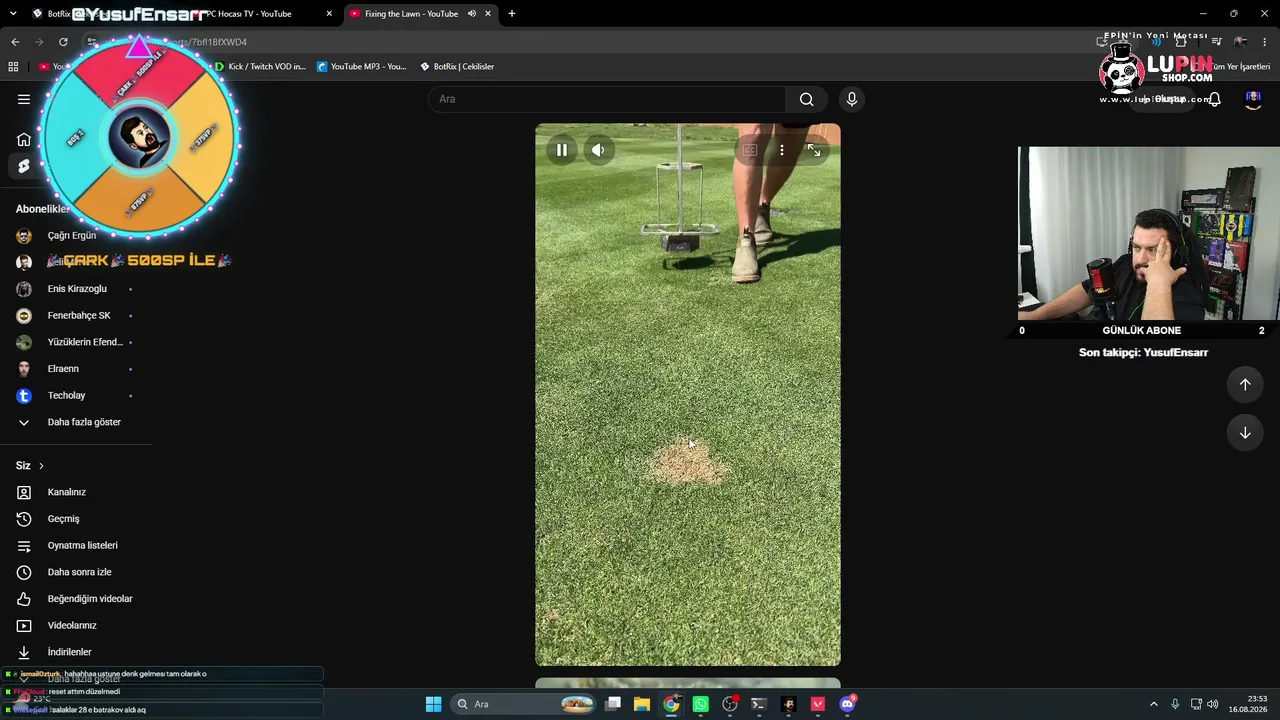Show hidden system tray icons

(1153, 704)
